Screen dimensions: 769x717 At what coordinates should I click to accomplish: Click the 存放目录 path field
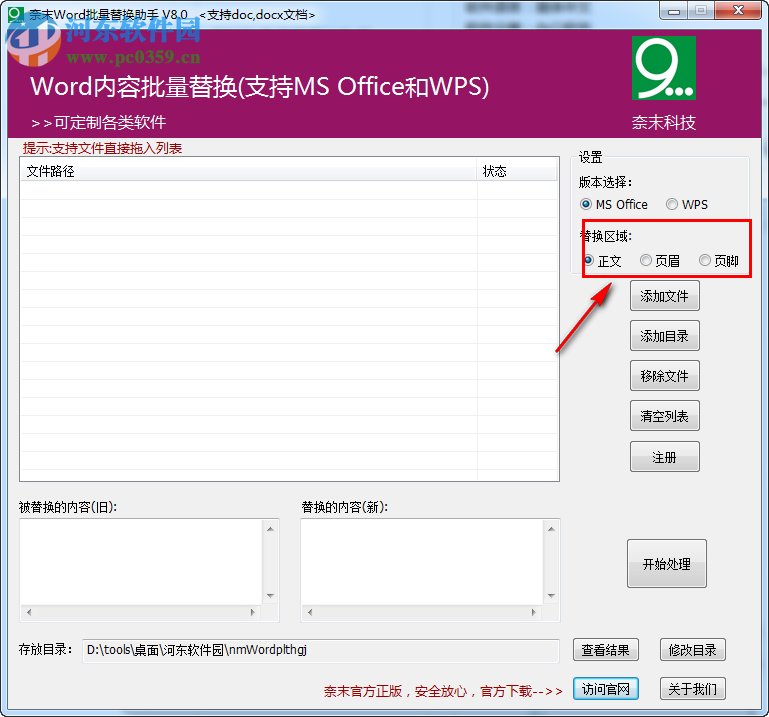[x=321, y=650]
